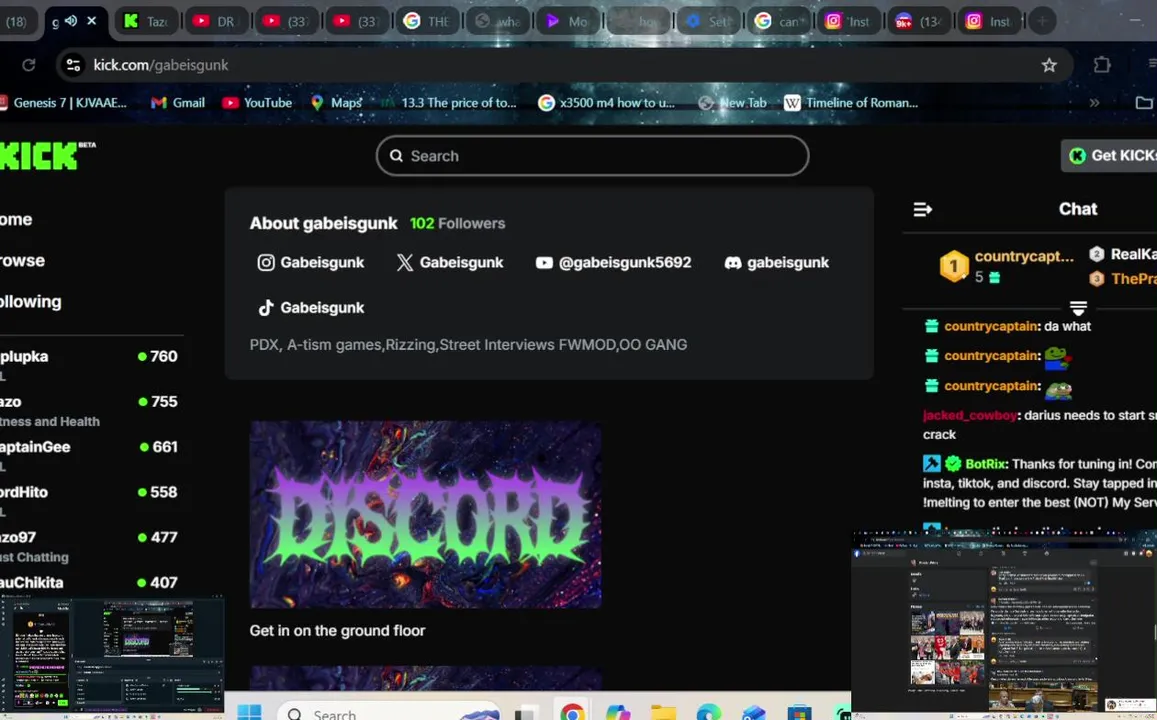Image resolution: width=1157 pixels, height=720 pixels.
Task: Open the @gabeisgunk5692 YouTube link
Action: click(613, 263)
